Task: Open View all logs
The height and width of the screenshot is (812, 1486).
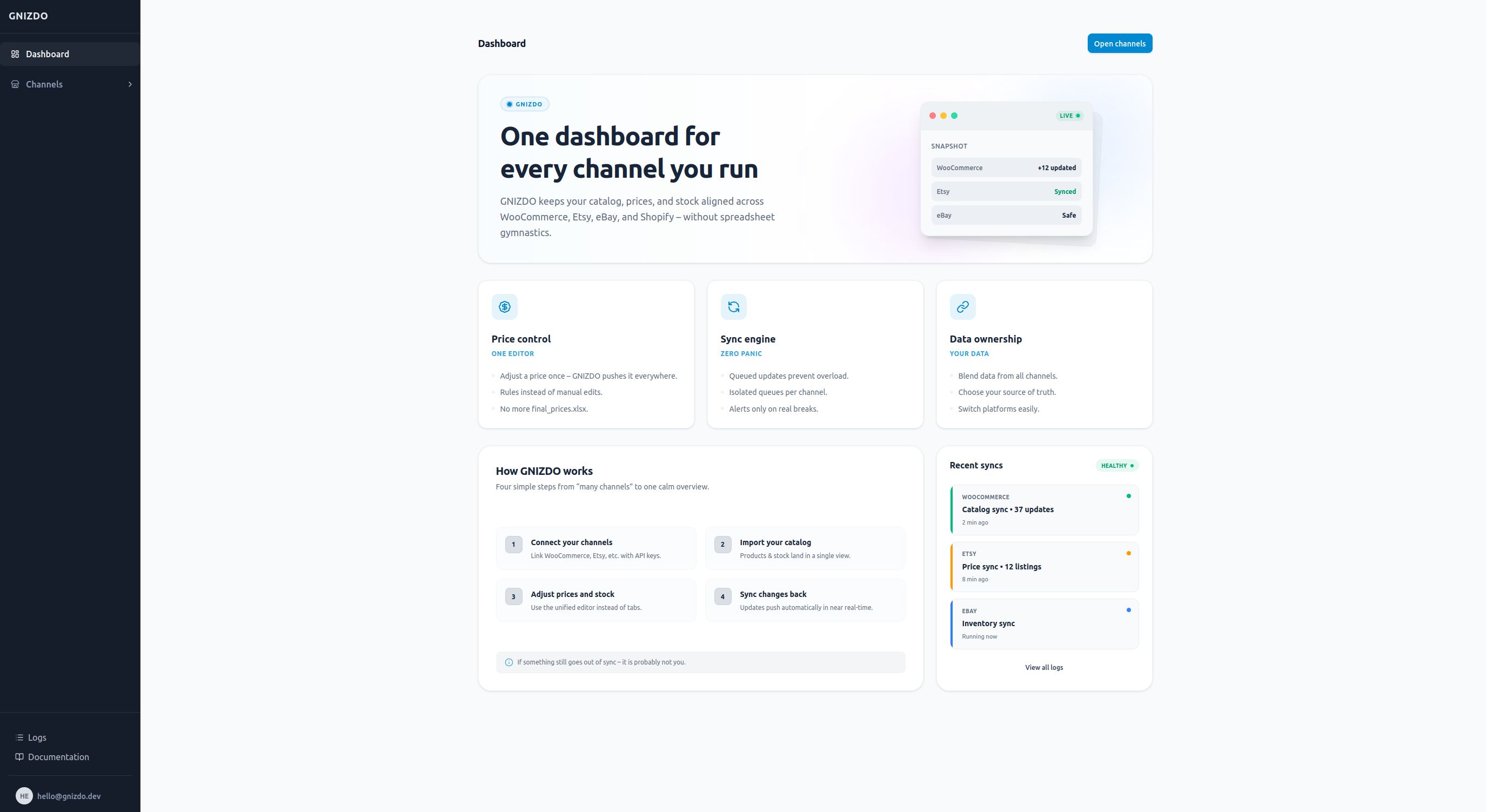Action: [x=1044, y=667]
